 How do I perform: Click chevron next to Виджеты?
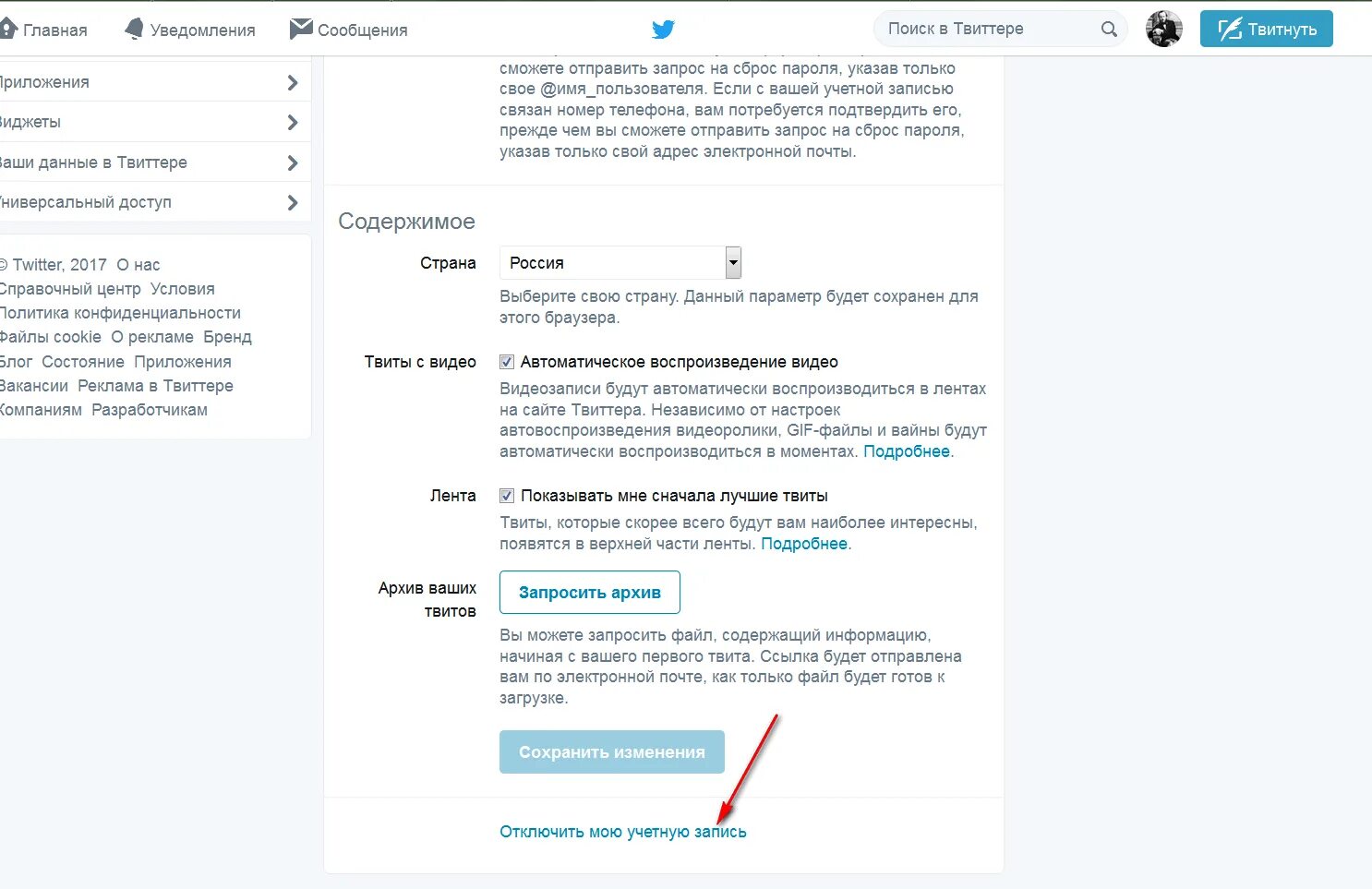[x=293, y=122]
